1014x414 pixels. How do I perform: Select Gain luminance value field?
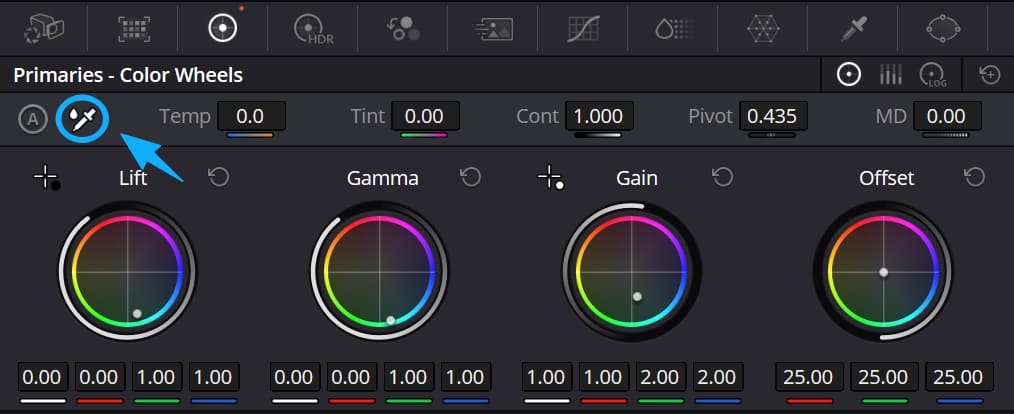(546, 377)
